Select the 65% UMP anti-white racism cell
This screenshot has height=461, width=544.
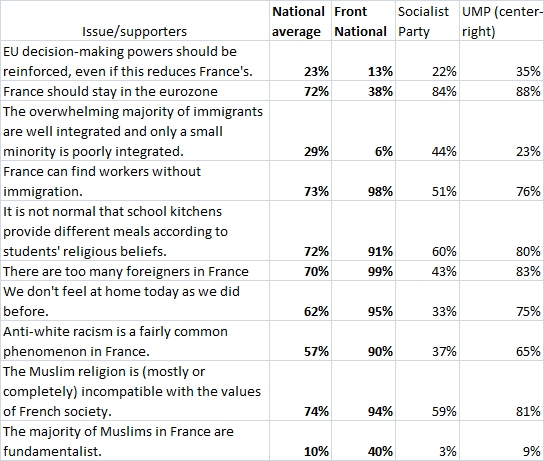pos(502,341)
